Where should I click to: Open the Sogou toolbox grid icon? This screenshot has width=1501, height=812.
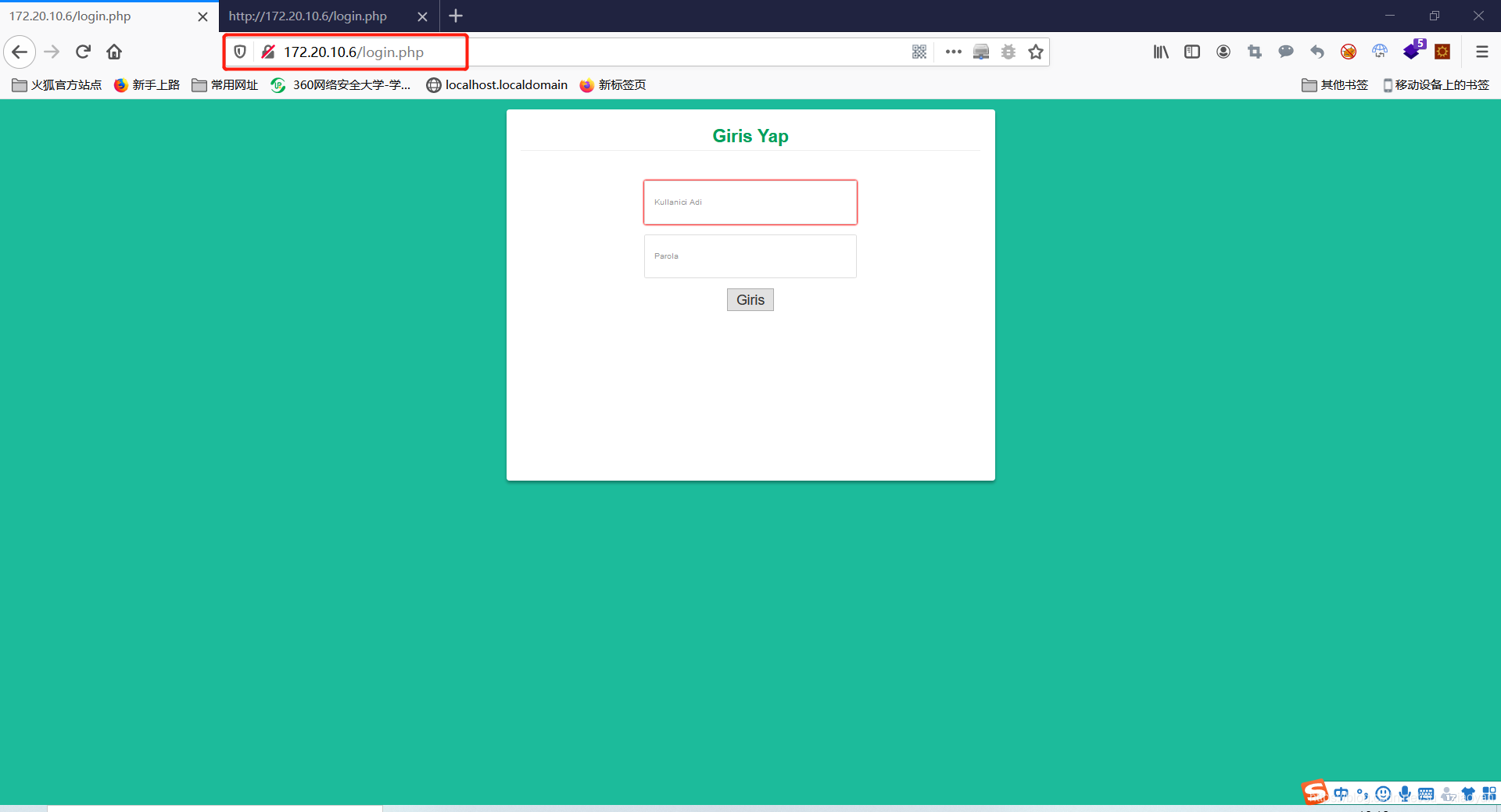1489,794
